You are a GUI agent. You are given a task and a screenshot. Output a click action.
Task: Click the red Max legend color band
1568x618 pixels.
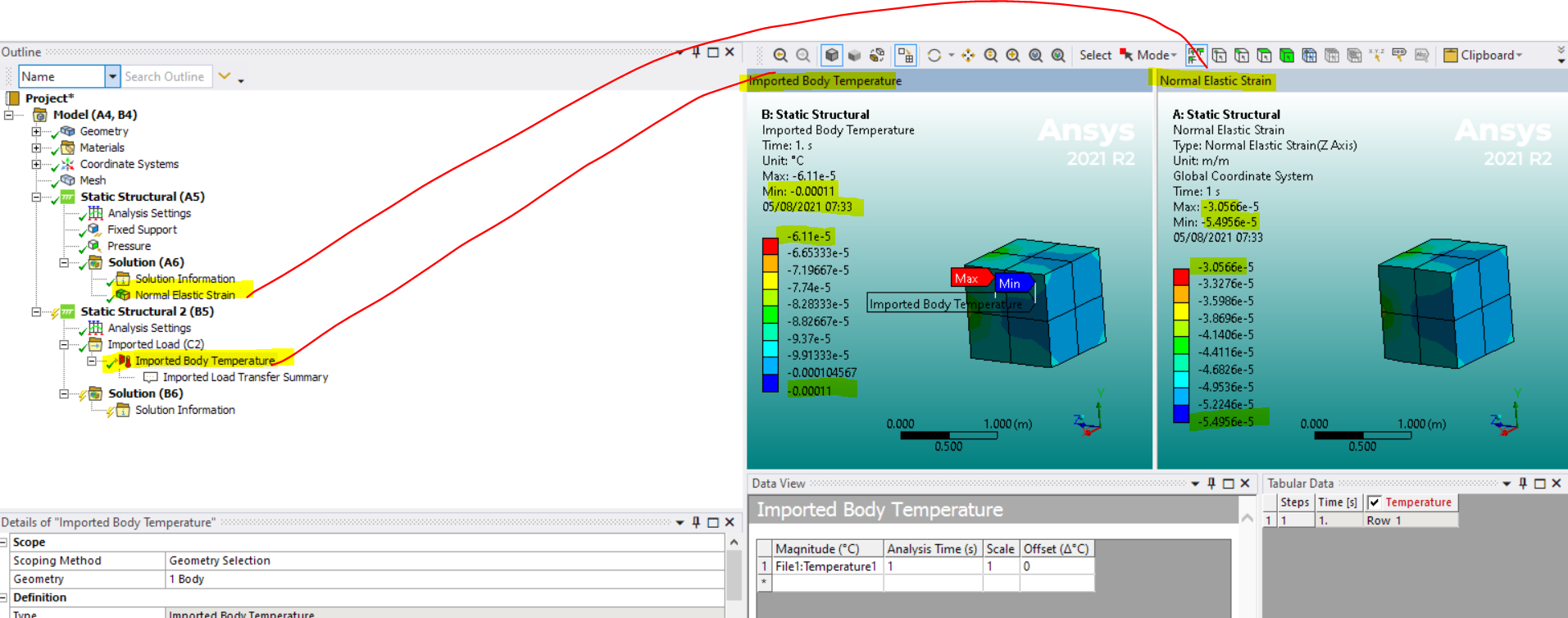770,246
